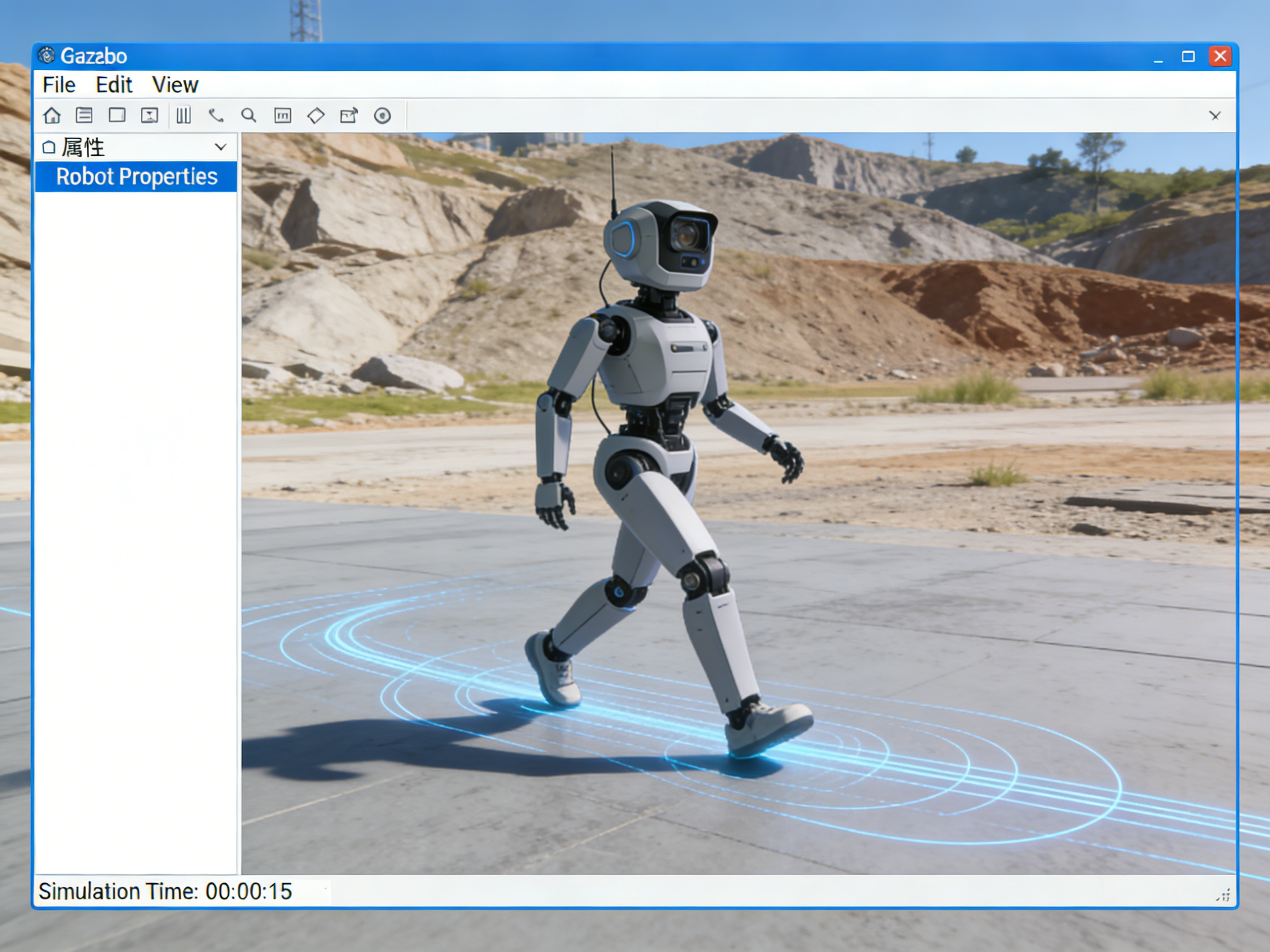The width and height of the screenshot is (1270, 952).
Task: Click the diamond shape toolbar icon
Action: pos(316,115)
